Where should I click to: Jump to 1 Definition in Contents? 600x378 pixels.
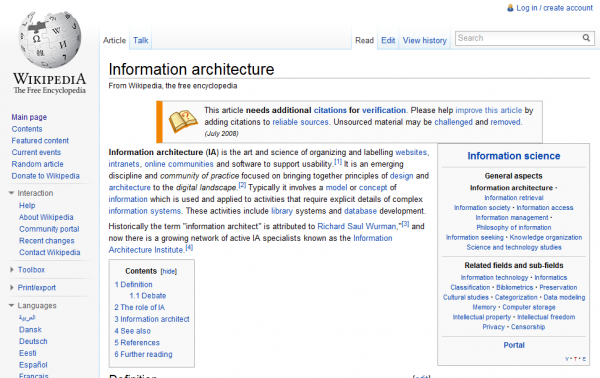pyautogui.click(x=133, y=284)
